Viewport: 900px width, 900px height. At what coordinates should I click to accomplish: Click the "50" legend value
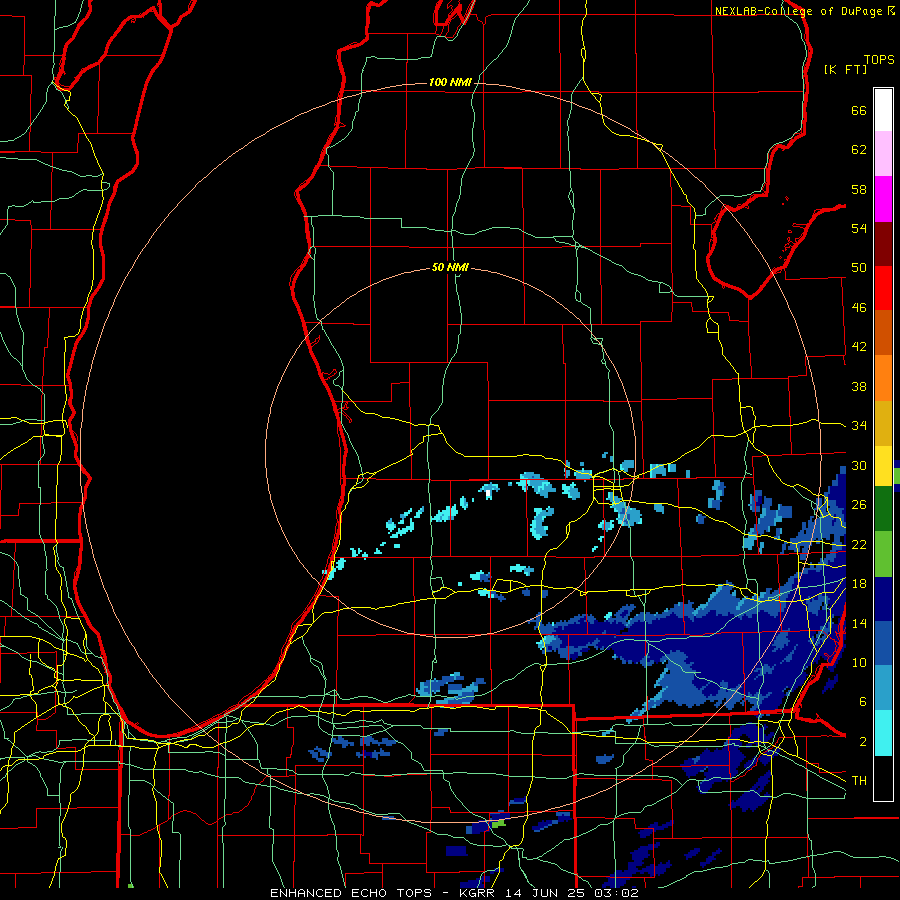tap(859, 268)
